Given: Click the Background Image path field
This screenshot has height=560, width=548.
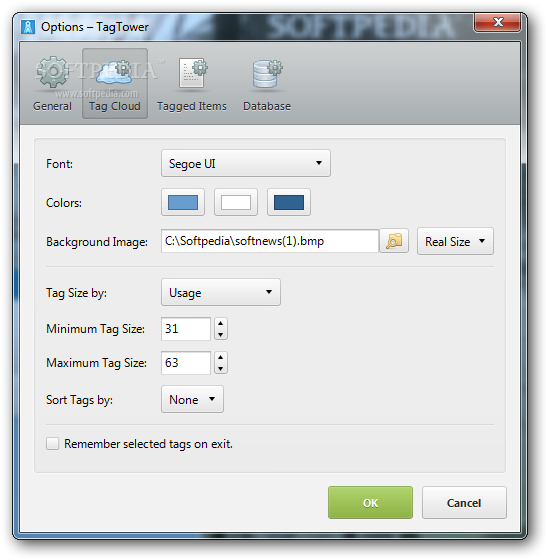Looking at the screenshot, I should tap(270, 241).
